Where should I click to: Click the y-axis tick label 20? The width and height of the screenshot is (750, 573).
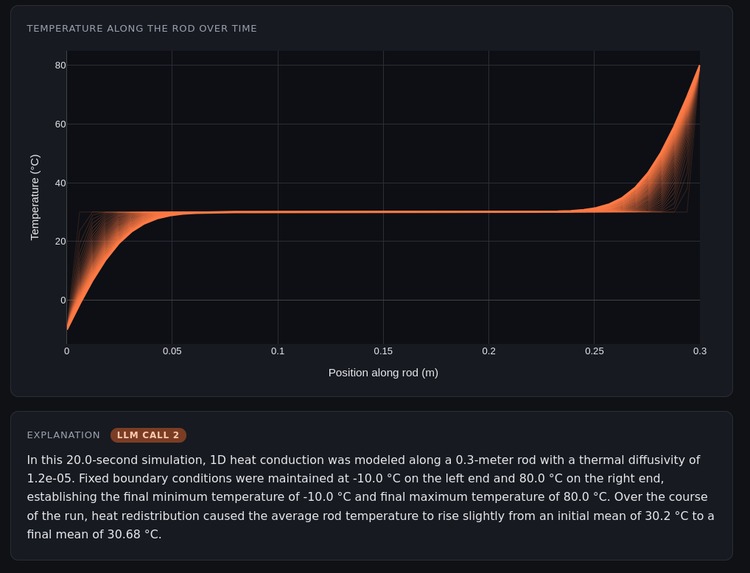(x=60, y=242)
